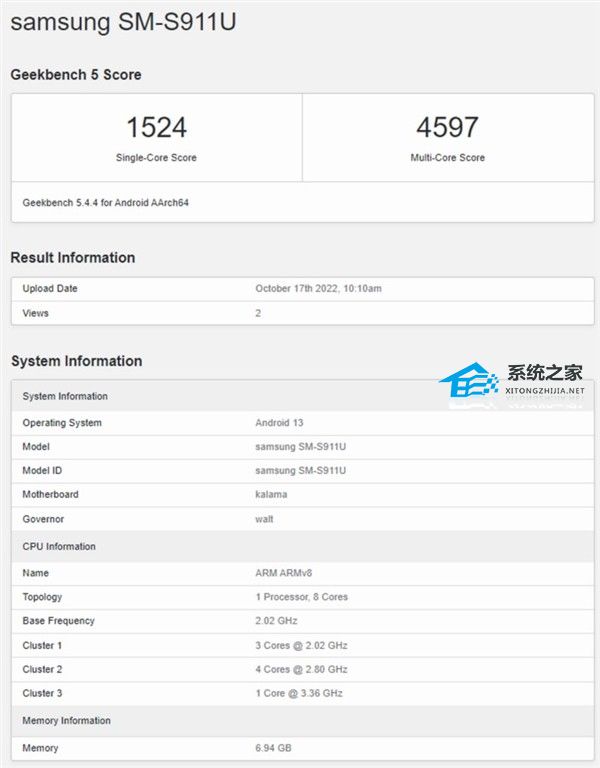This screenshot has width=600, height=768.
Task: Click 'Geekbench 5.4.4 for Android AArch64' text
Action: pos(105,203)
